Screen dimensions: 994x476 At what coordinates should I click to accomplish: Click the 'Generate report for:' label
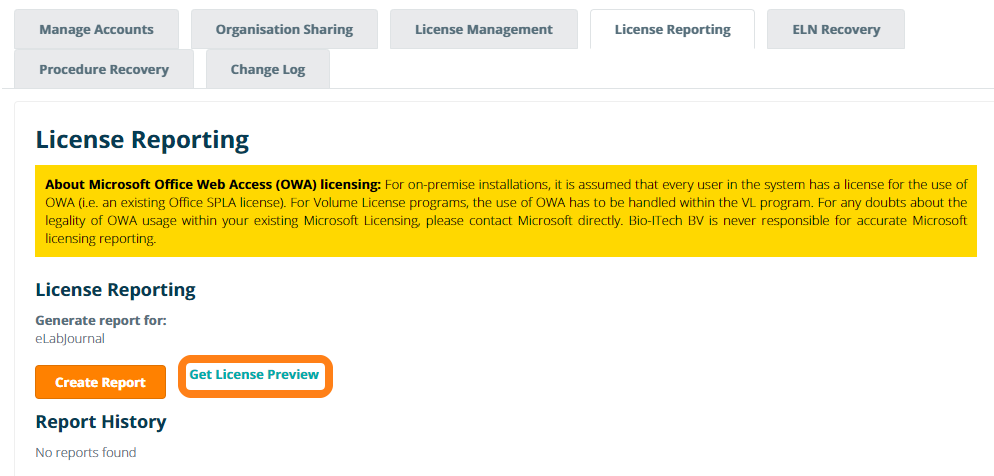(x=100, y=320)
